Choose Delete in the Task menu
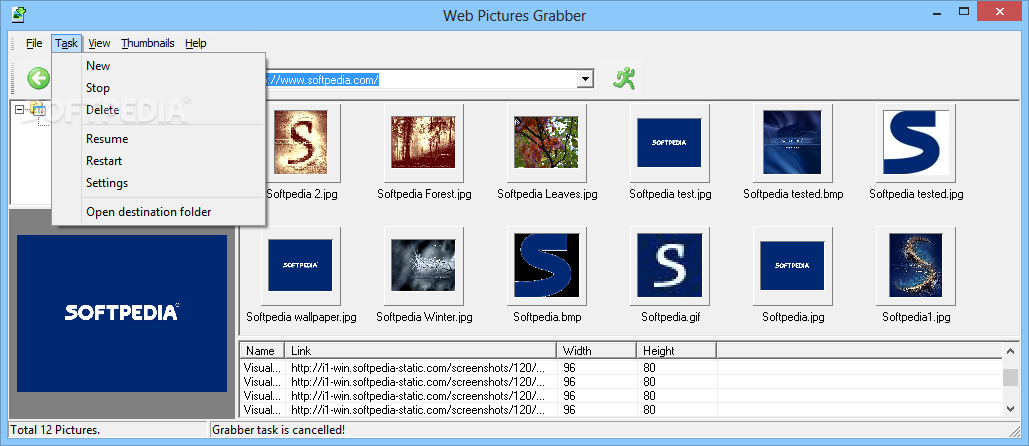The image size is (1029, 446). (x=159, y=110)
